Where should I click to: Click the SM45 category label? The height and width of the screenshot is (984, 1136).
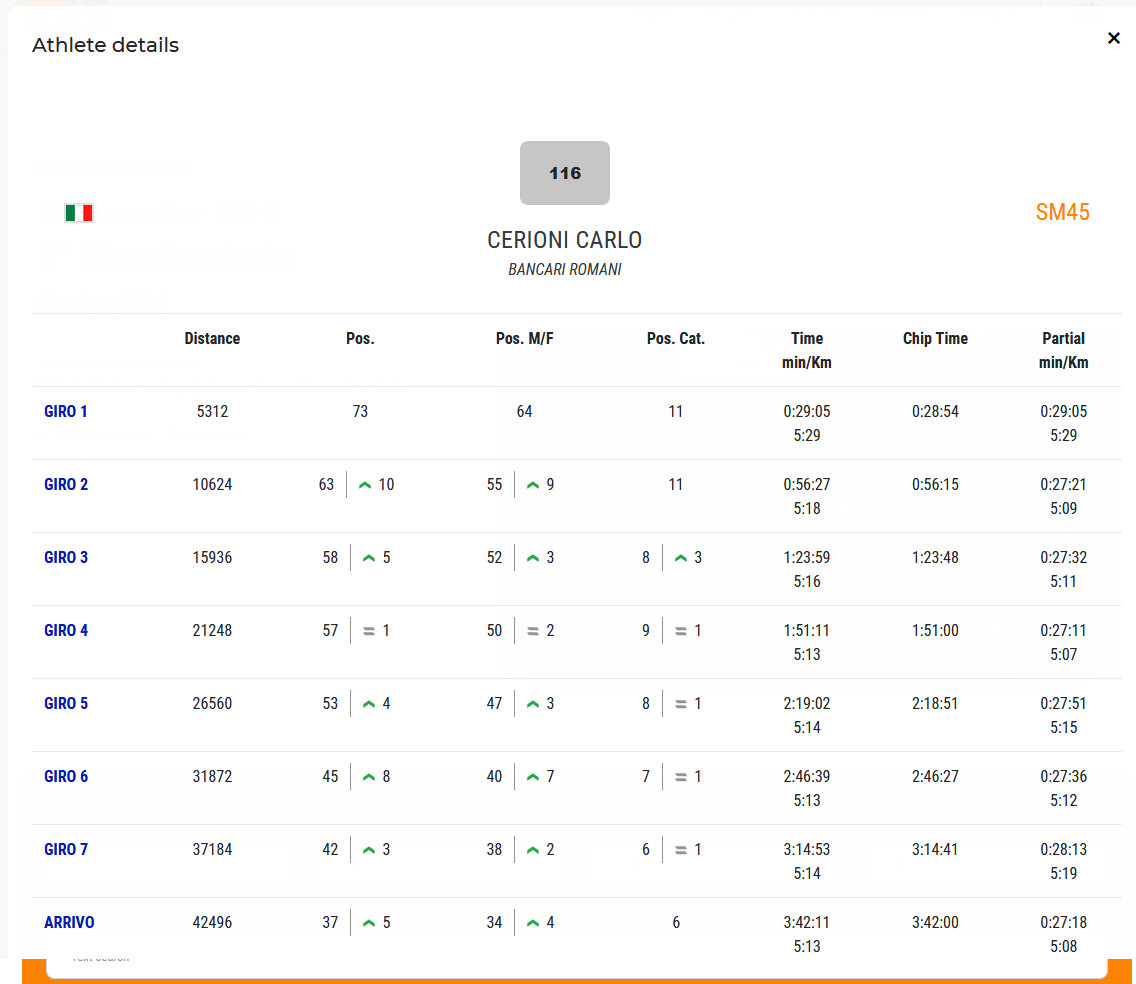click(1062, 212)
